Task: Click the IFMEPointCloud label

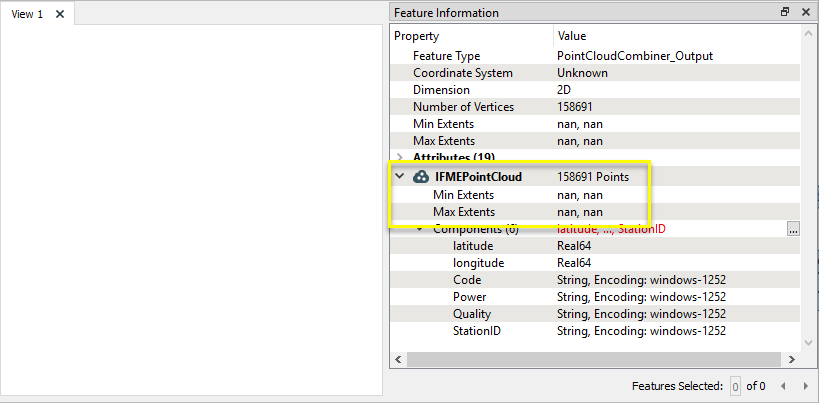Action: pyautogui.click(x=478, y=177)
